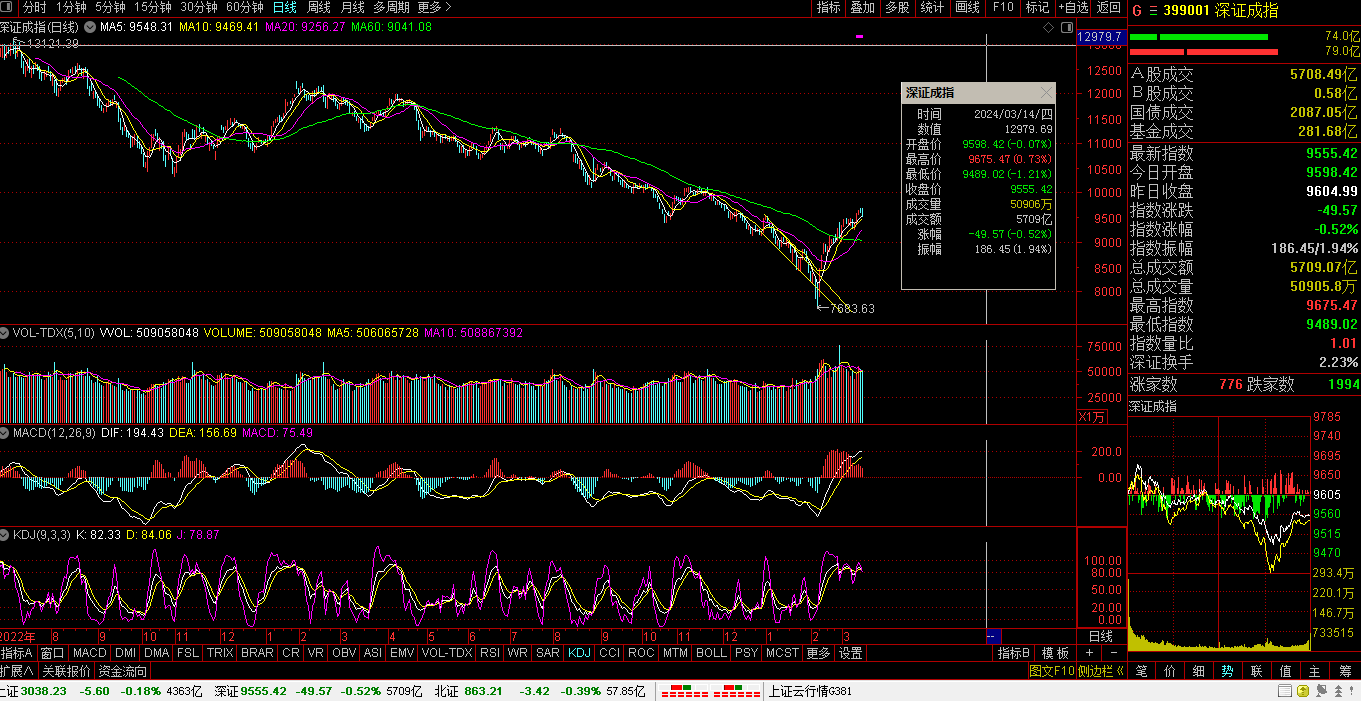Click the 筹 tab in the side panel
This screenshot has width=1361, height=701.
(1345, 671)
